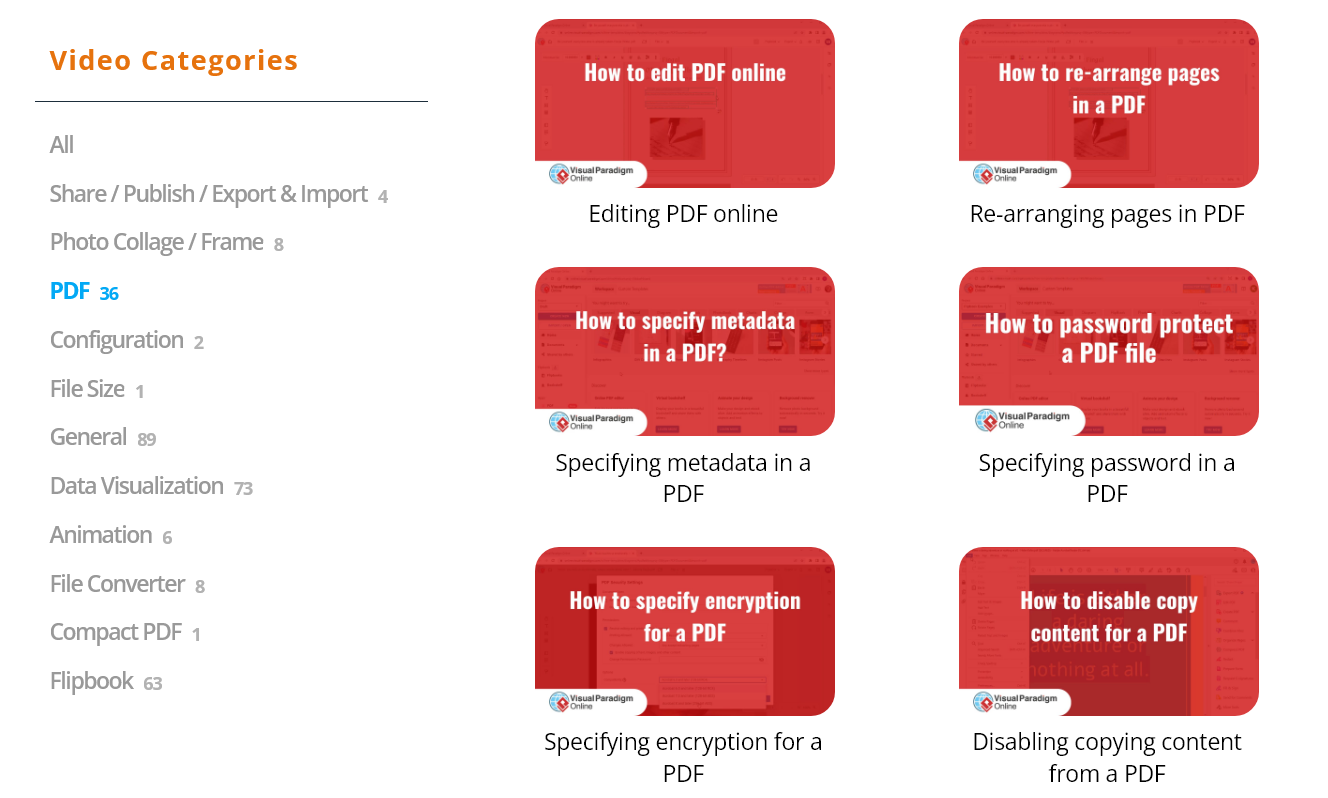The width and height of the screenshot is (1328, 798).
Task: Go to the General video category
Action: 89,437
